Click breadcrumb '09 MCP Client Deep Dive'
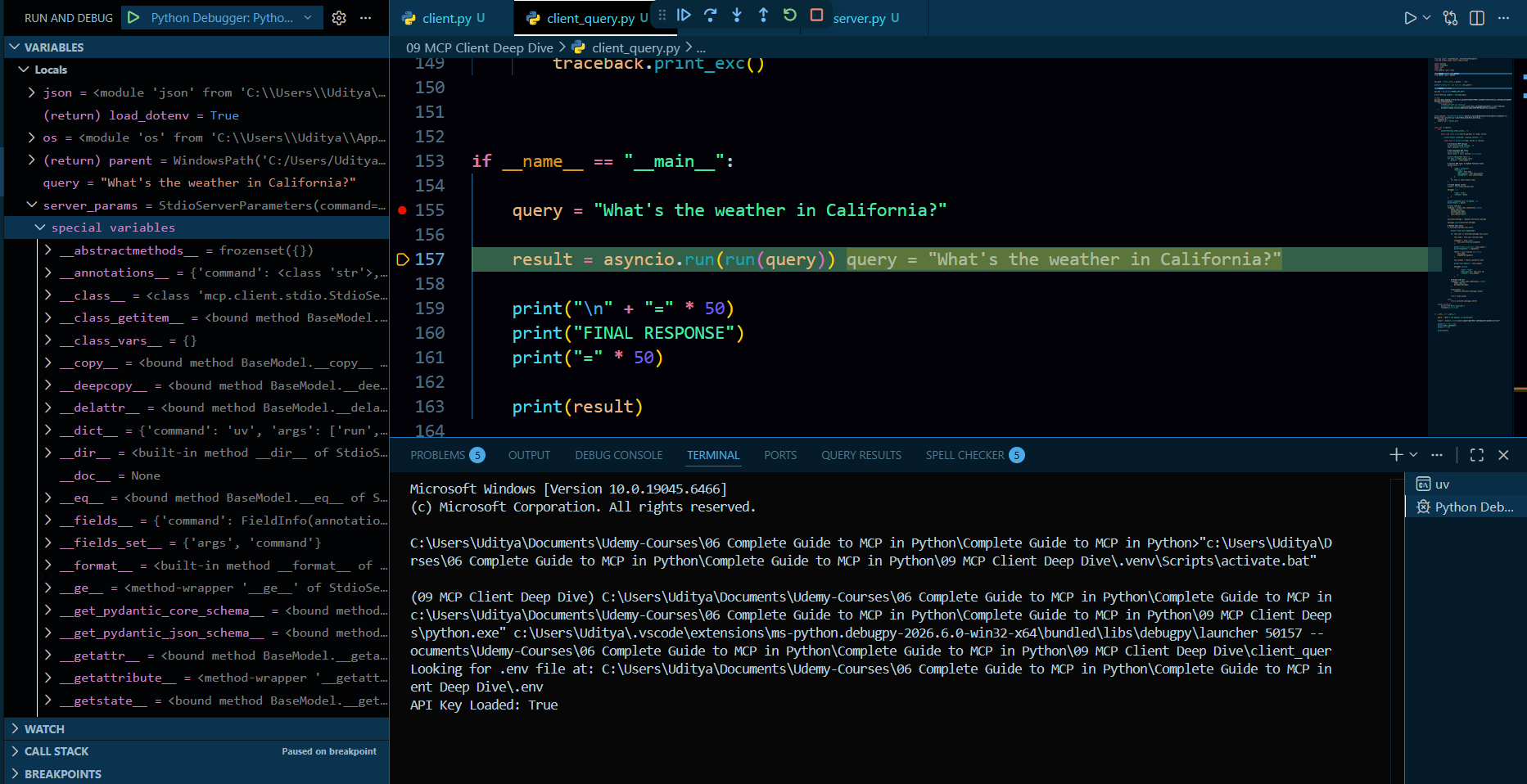 [480, 47]
